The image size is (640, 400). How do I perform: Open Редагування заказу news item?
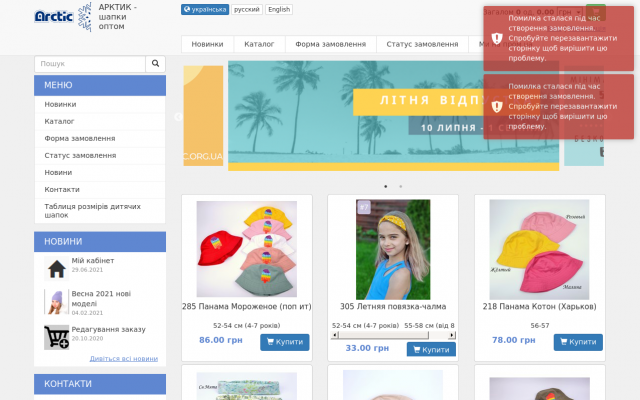coord(109,329)
